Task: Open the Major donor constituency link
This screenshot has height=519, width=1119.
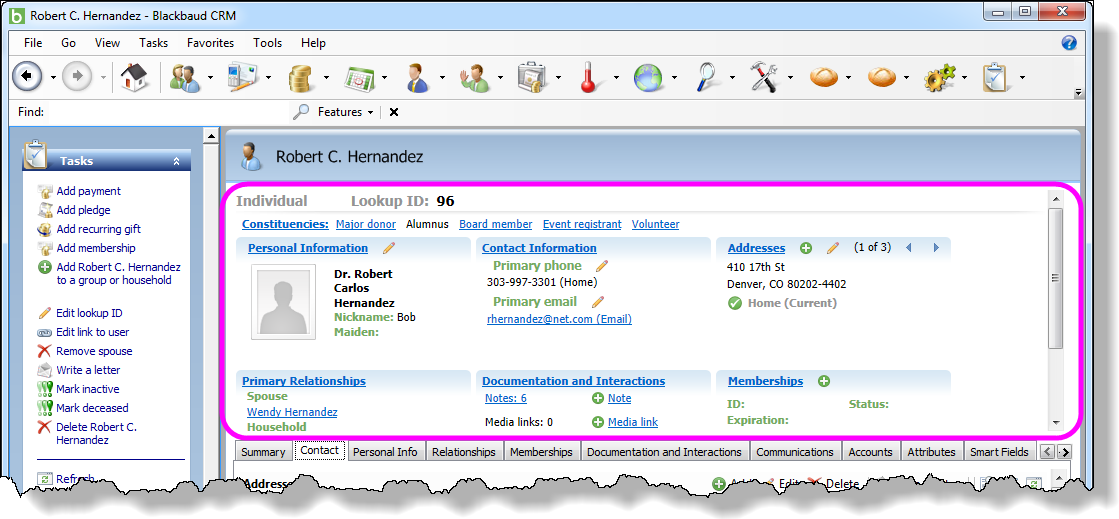Action: pos(365,224)
